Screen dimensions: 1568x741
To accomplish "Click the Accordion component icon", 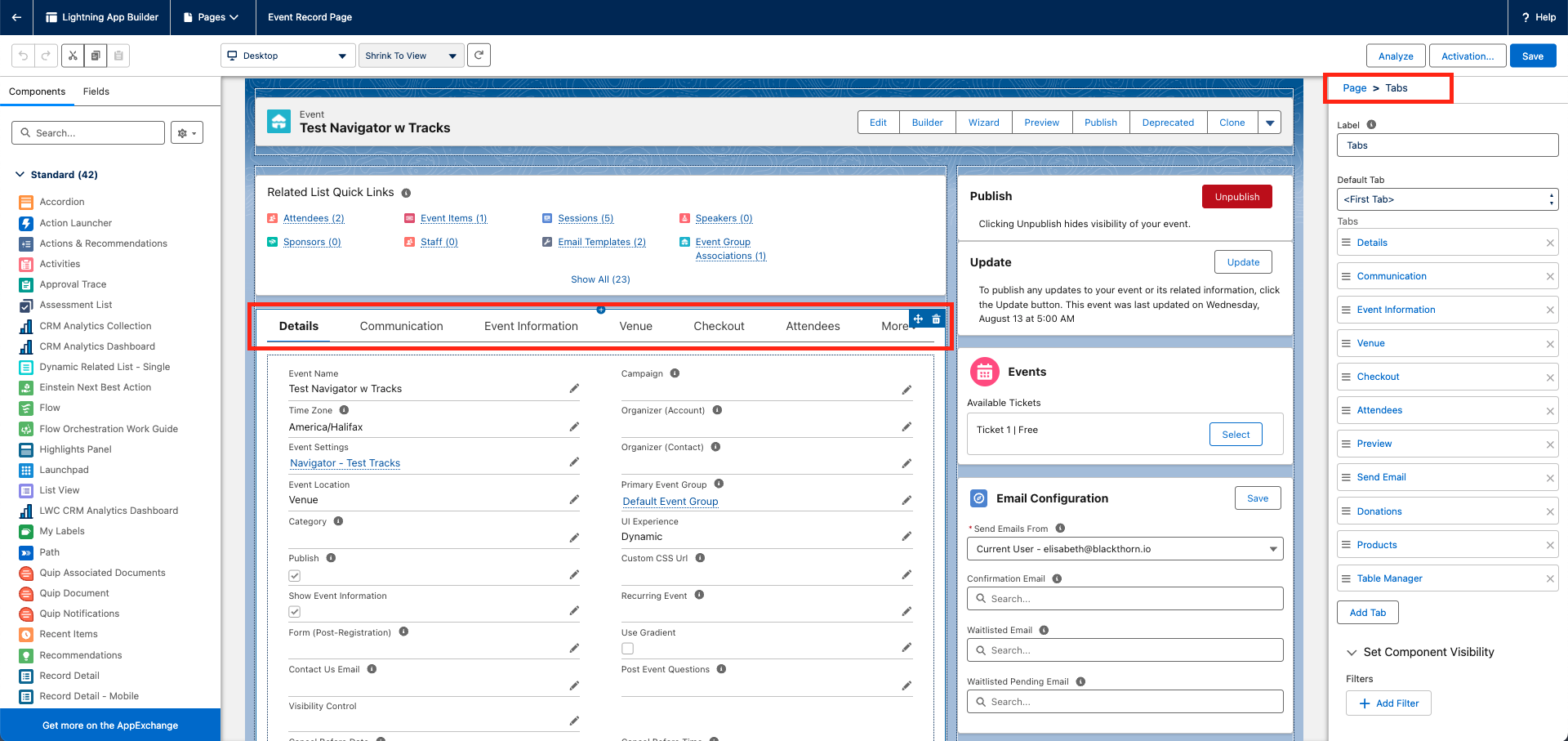I will point(26,202).
